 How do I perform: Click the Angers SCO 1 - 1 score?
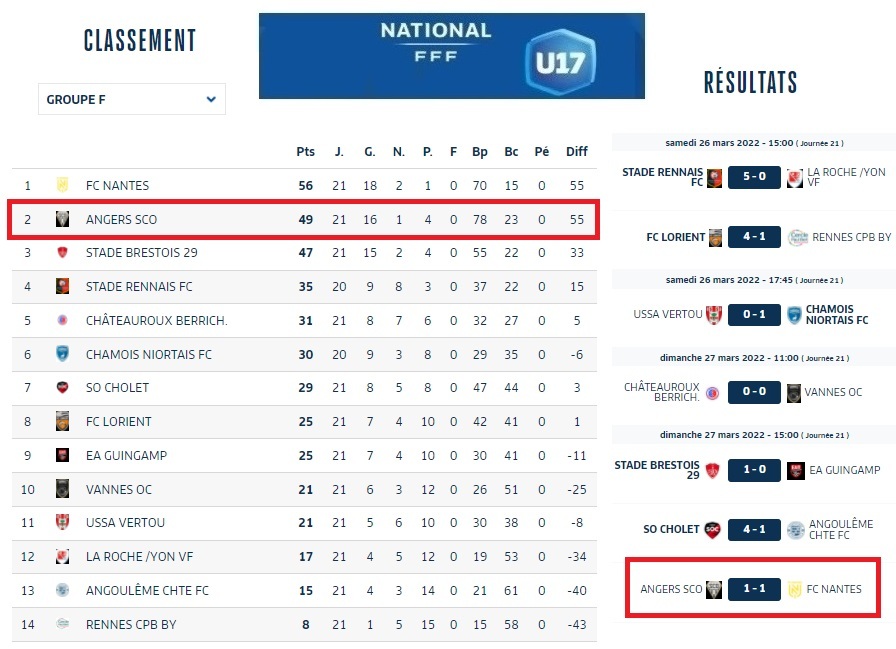pyautogui.click(x=754, y=589)
